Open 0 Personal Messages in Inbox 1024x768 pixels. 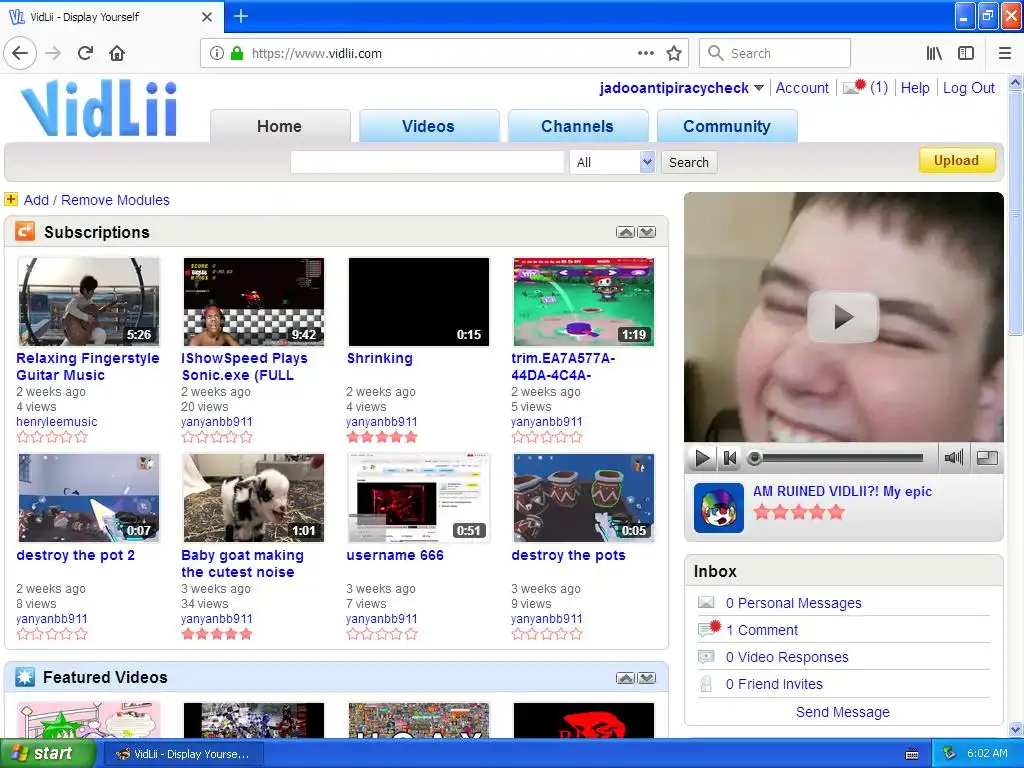click(793, 603)
